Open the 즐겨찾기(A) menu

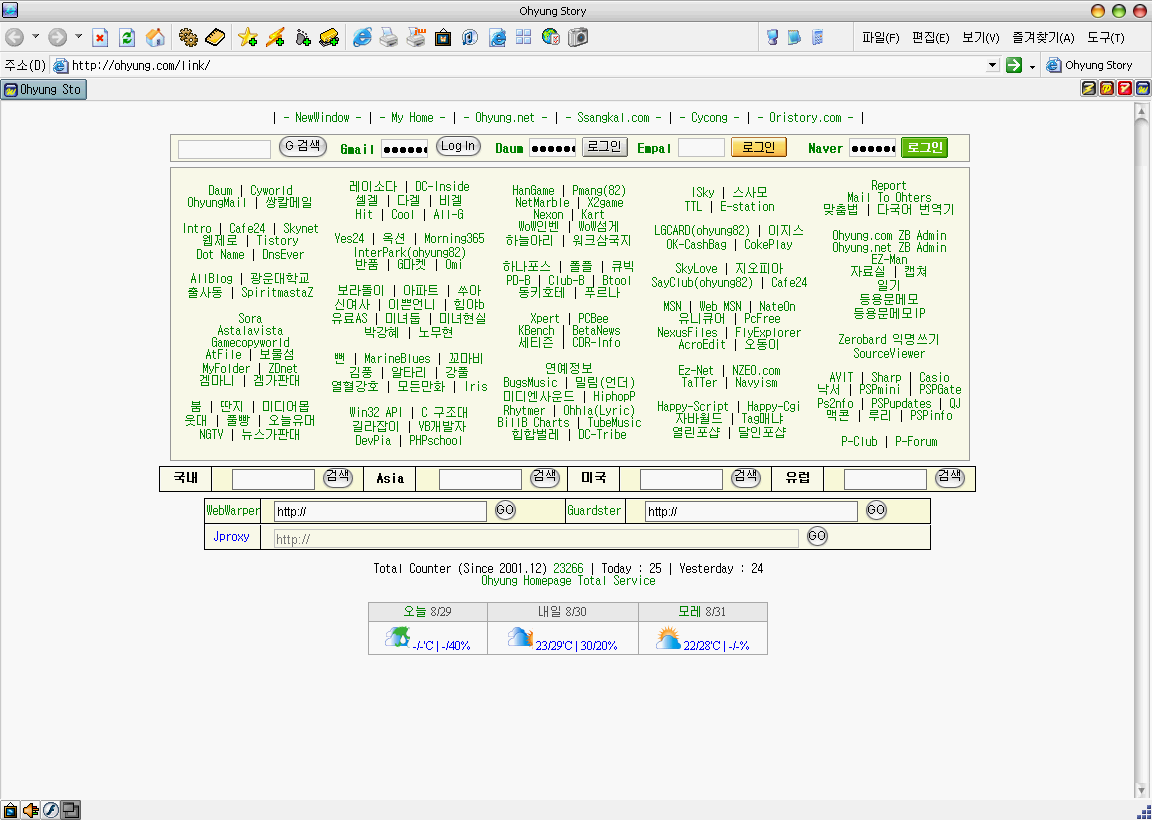pos(1043,37)
